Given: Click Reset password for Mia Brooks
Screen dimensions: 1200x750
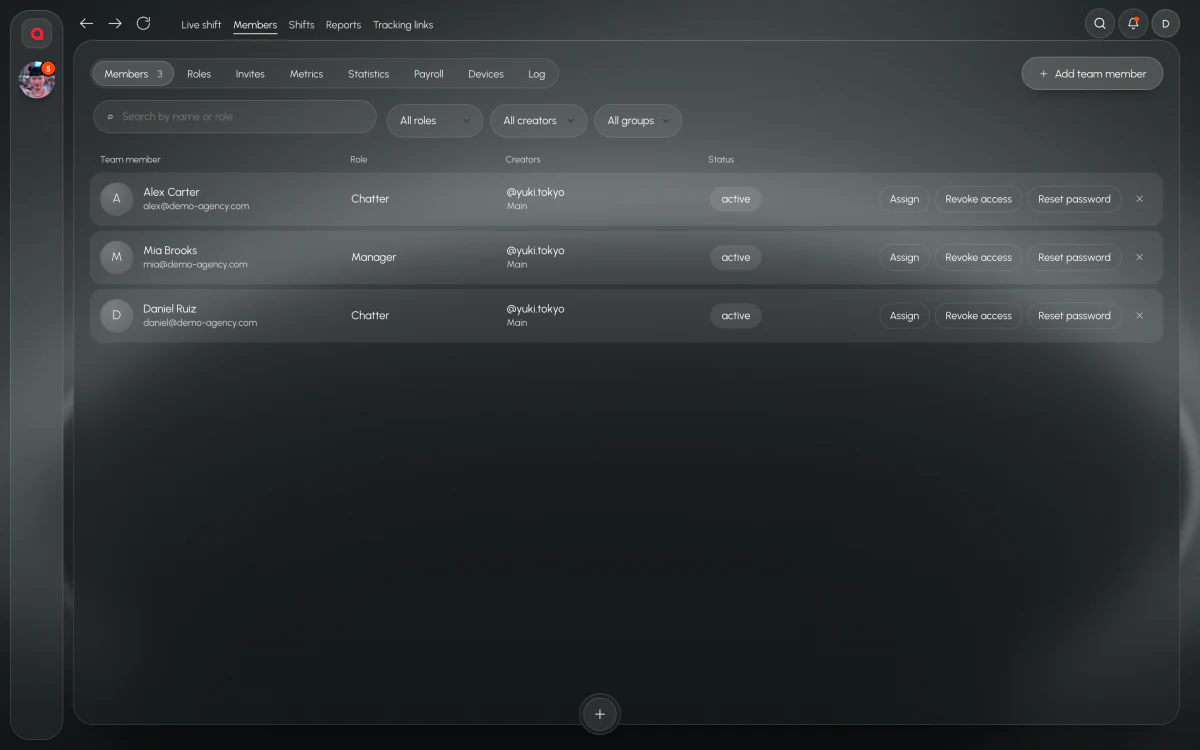Looking at the screenshot, I should (x=1074, y=257).
